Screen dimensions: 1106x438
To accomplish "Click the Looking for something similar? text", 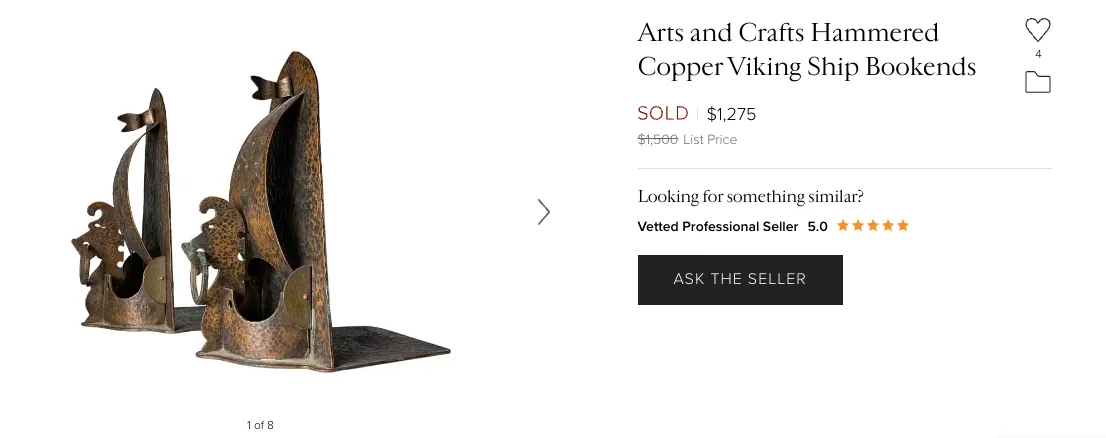I will click(750, 196).
